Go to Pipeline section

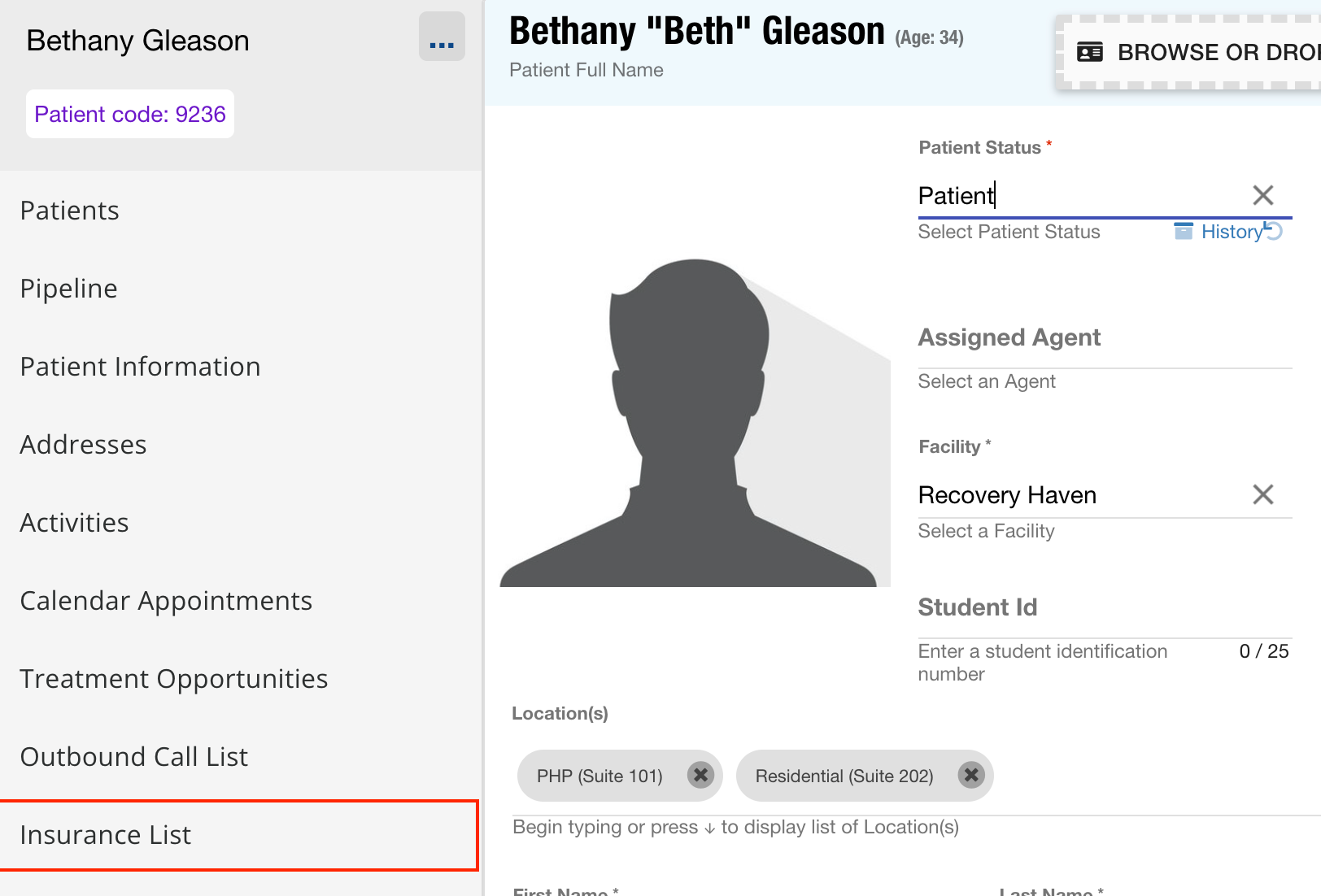(69, 289)
